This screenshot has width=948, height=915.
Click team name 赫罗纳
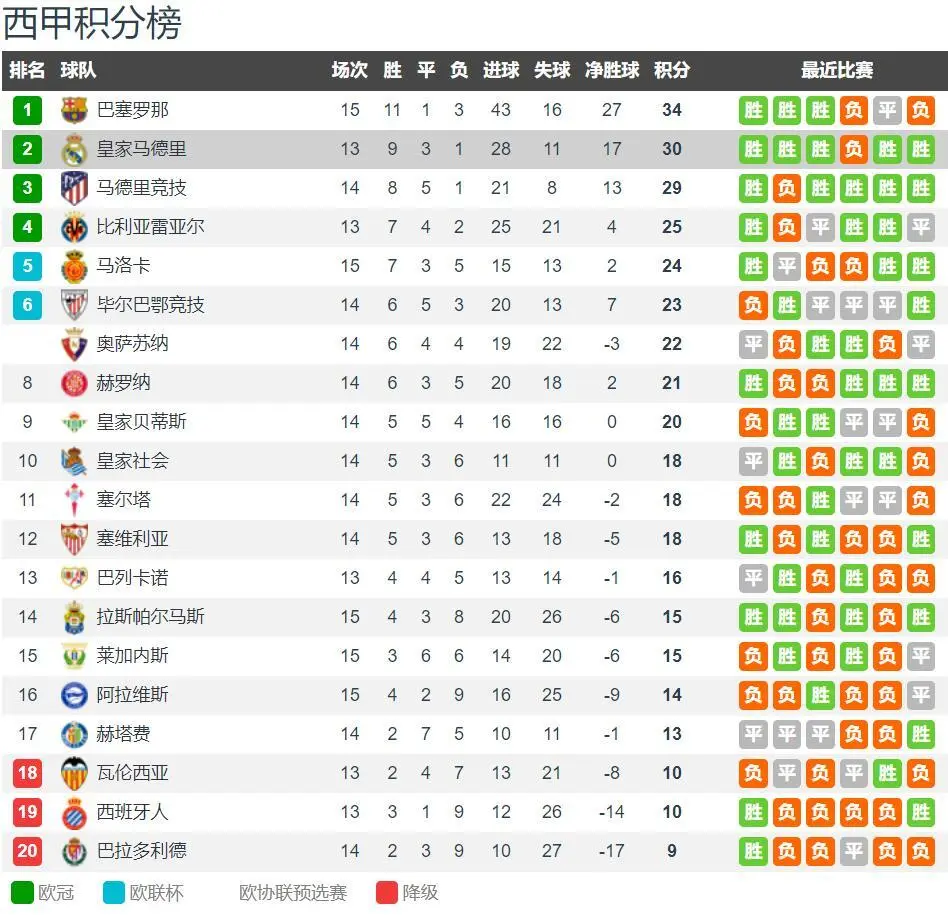pyautogui.click(x=123, y=383)
